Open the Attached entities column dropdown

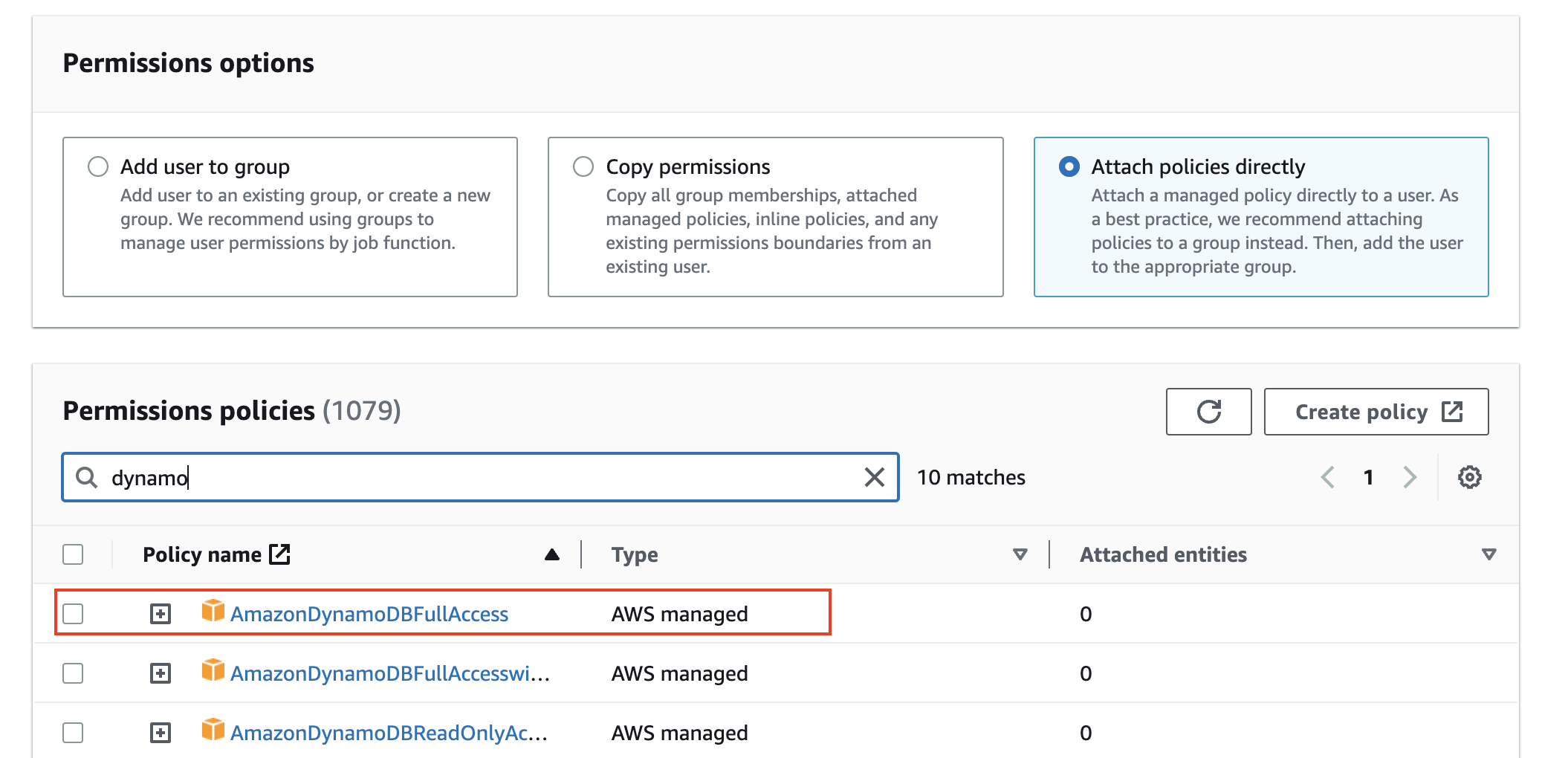click(x=1488, y=554)
